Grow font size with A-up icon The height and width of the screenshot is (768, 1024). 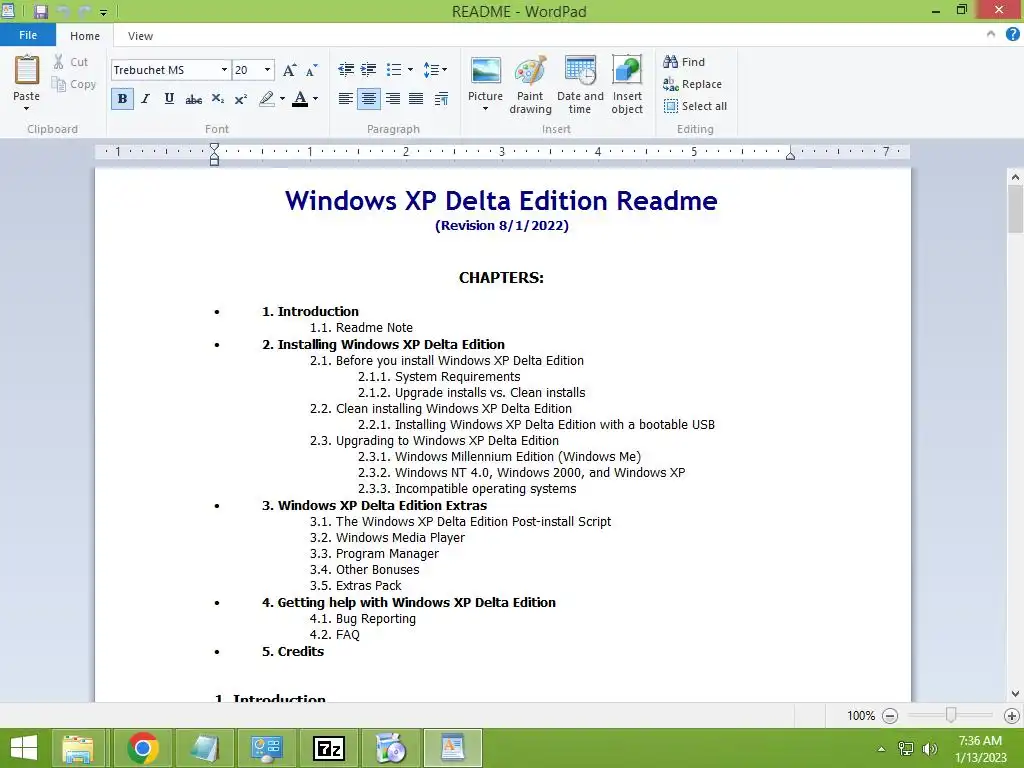289,70
